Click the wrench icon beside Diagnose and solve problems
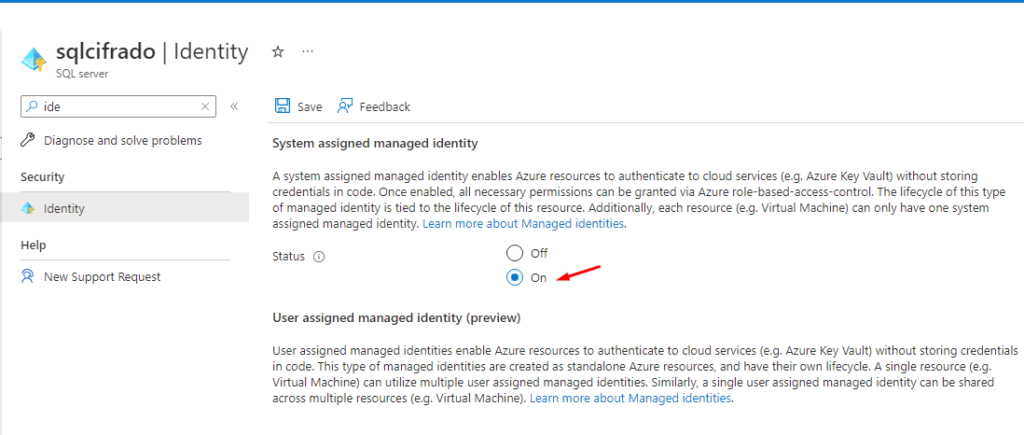The height and width of the screenshot is (435, 1024). (27, 140)
